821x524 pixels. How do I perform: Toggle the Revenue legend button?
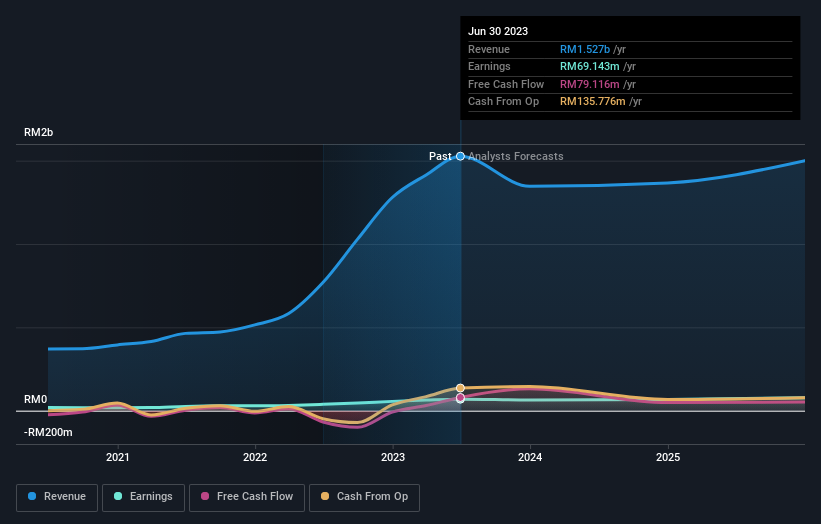tap(57, 497)
